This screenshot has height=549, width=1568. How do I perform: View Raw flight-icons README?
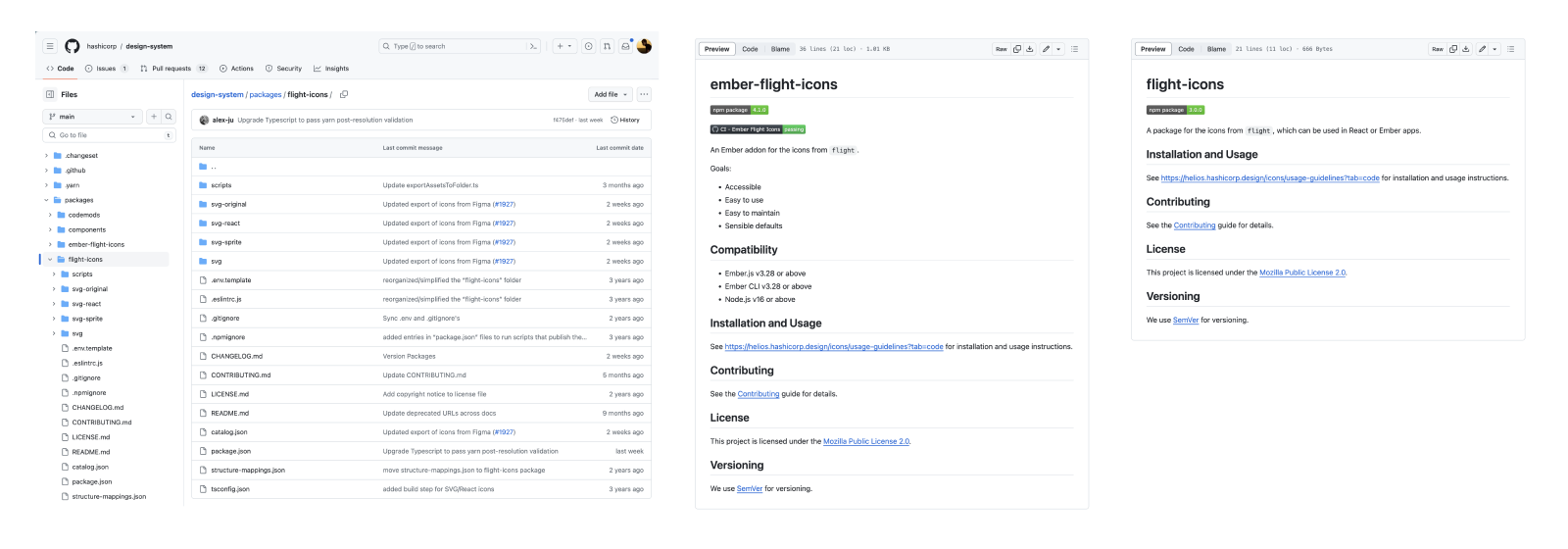click(1438, 49)
